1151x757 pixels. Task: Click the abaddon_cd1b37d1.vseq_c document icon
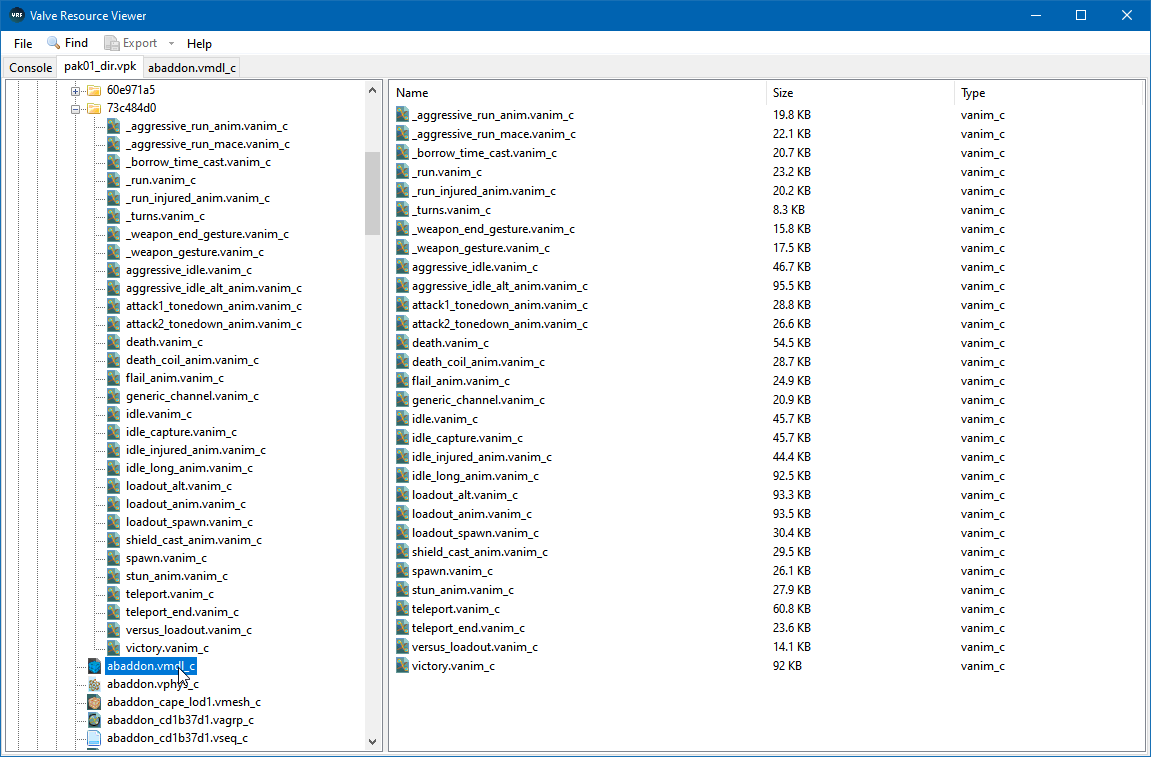[x=95, y=738]
